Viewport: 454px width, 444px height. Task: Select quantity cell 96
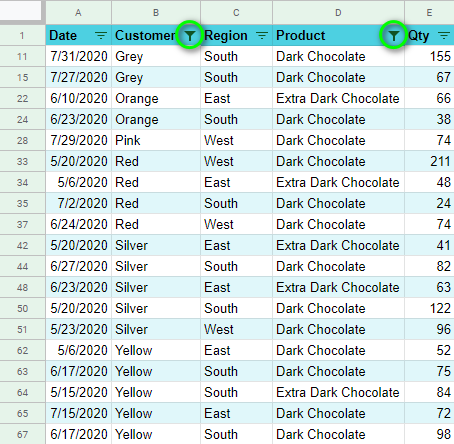point(429,329)
